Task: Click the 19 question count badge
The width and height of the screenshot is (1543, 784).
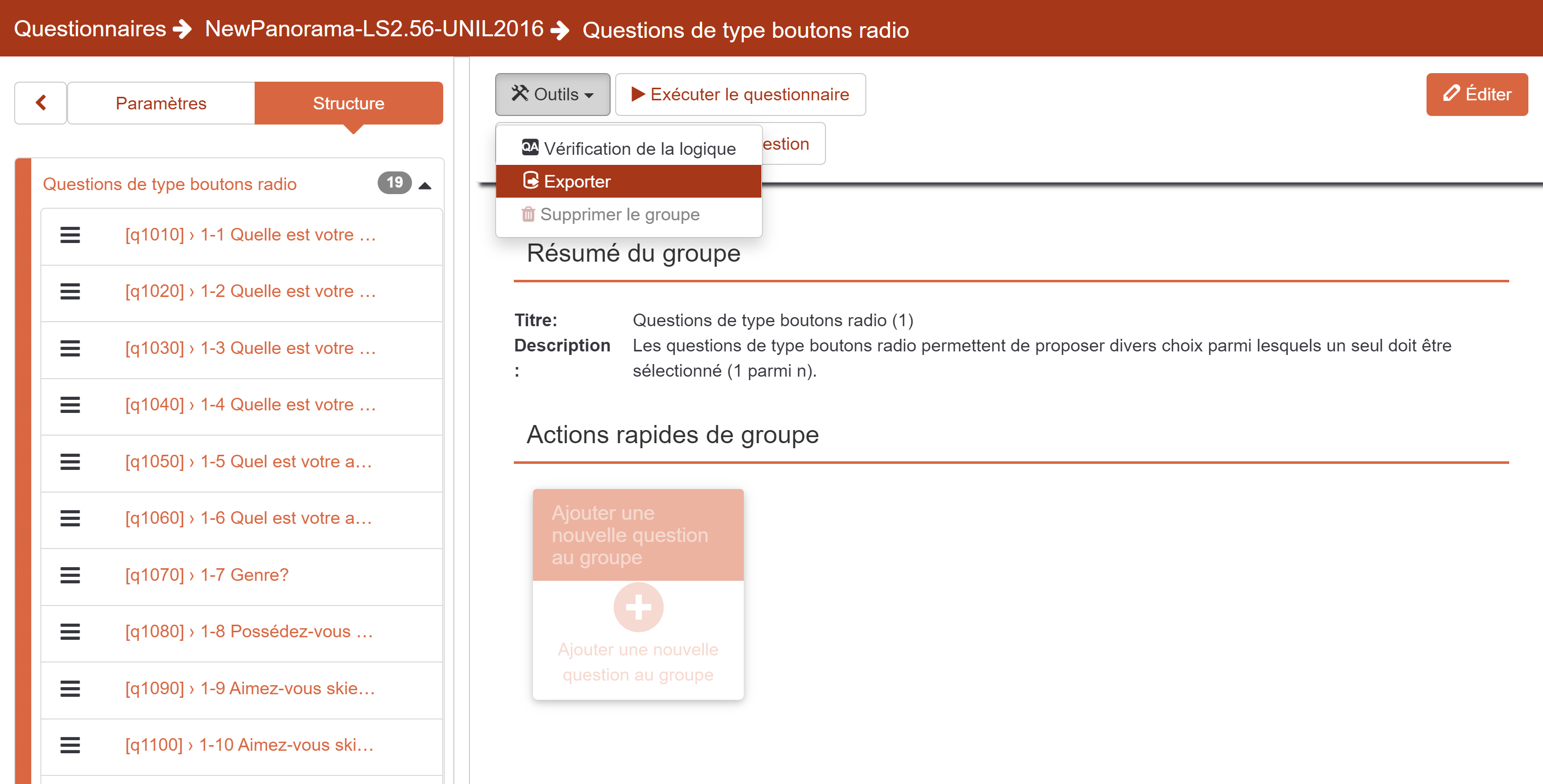Action: pos(394,183)
